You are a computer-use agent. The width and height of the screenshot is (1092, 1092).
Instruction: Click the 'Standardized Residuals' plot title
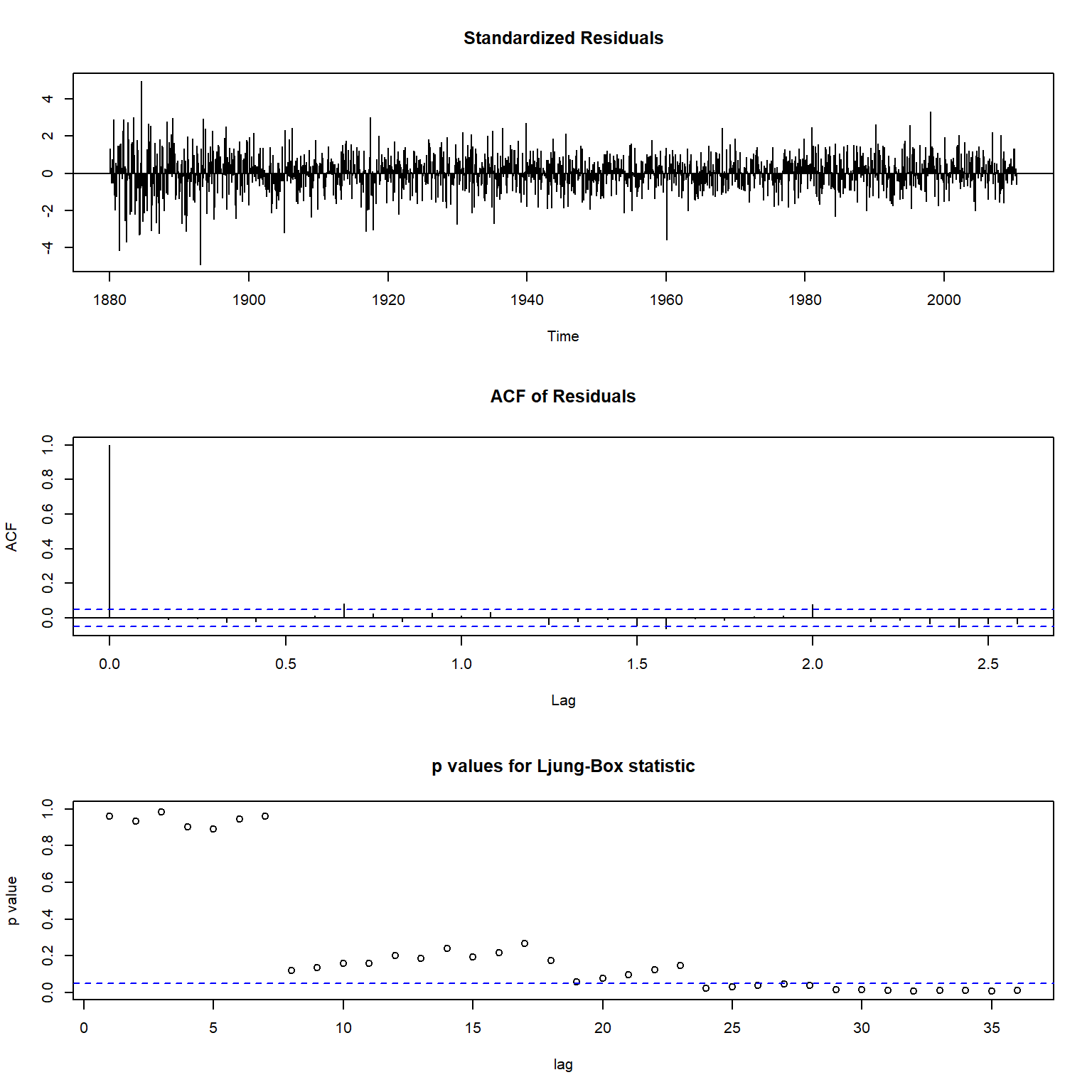[563, 38]
